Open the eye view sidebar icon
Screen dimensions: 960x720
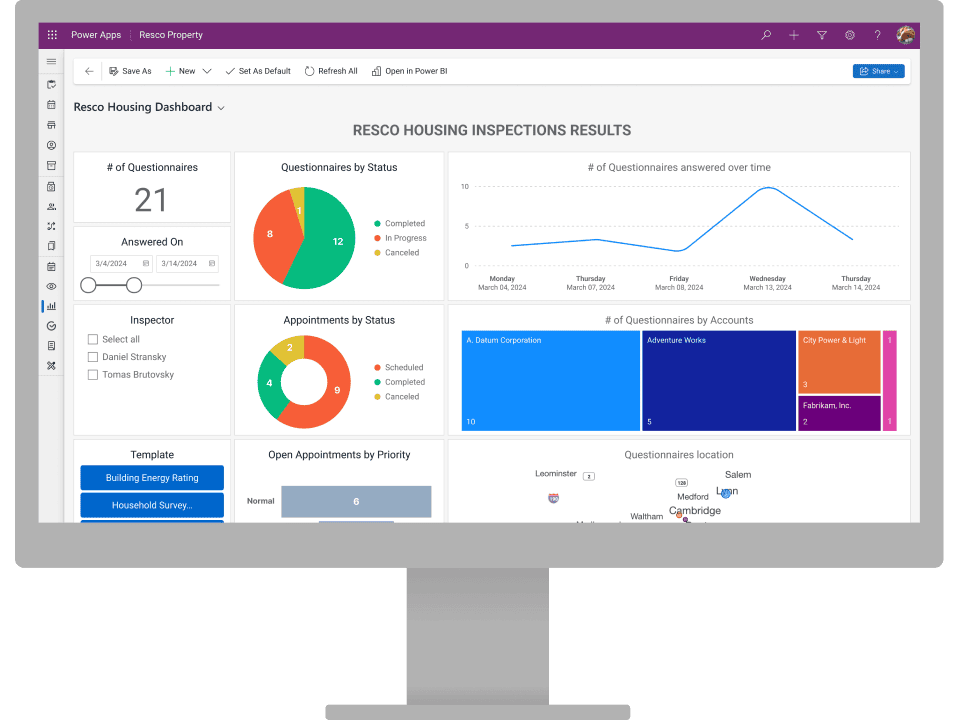click(51, 287)
